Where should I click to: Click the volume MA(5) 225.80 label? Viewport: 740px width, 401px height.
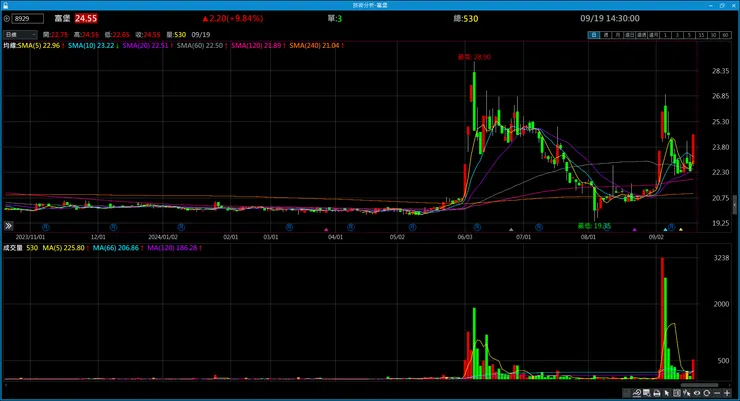click(66, 248)
